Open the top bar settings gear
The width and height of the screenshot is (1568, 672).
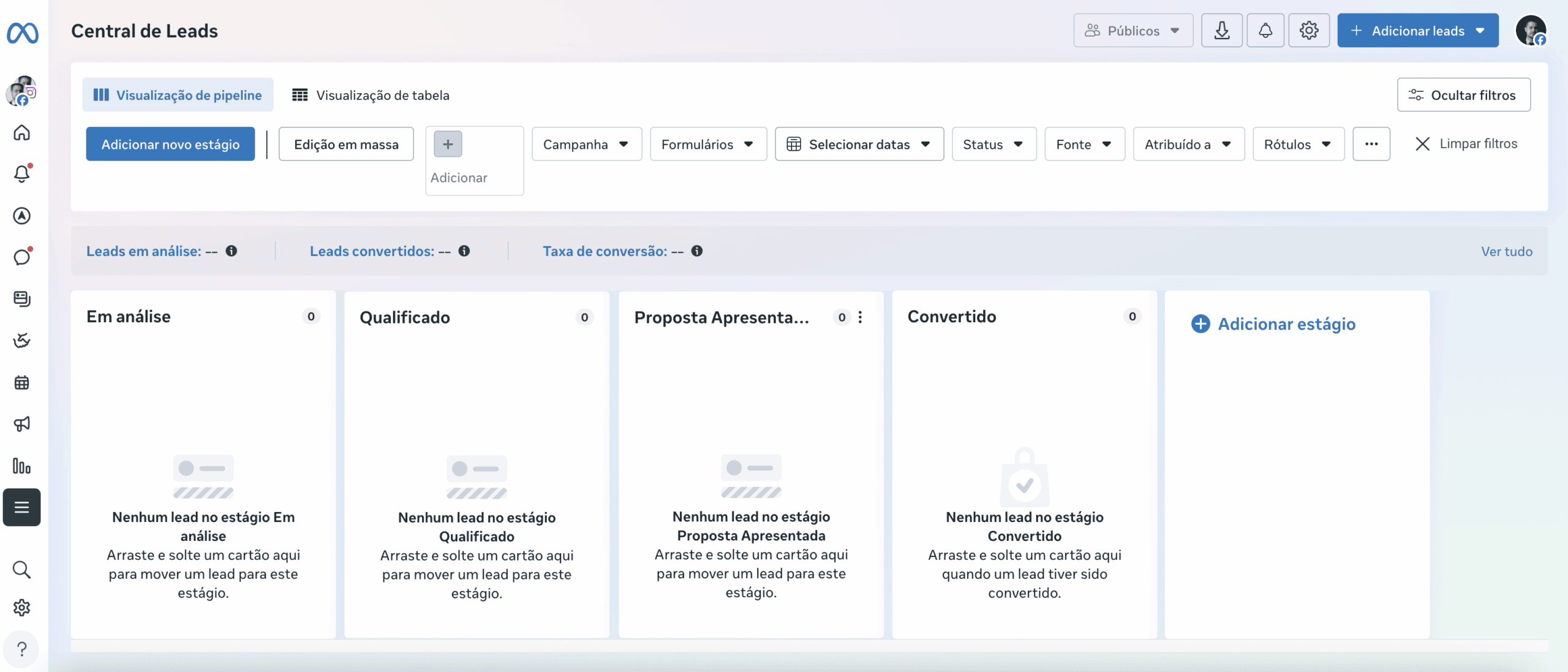(1309, 31)
